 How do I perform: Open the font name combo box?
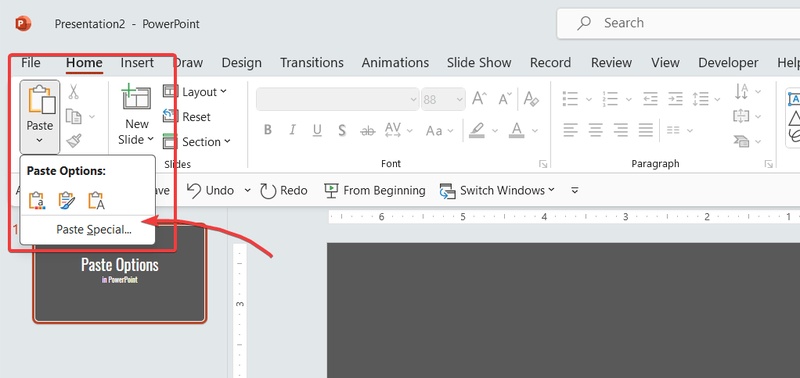coord(338,99)
